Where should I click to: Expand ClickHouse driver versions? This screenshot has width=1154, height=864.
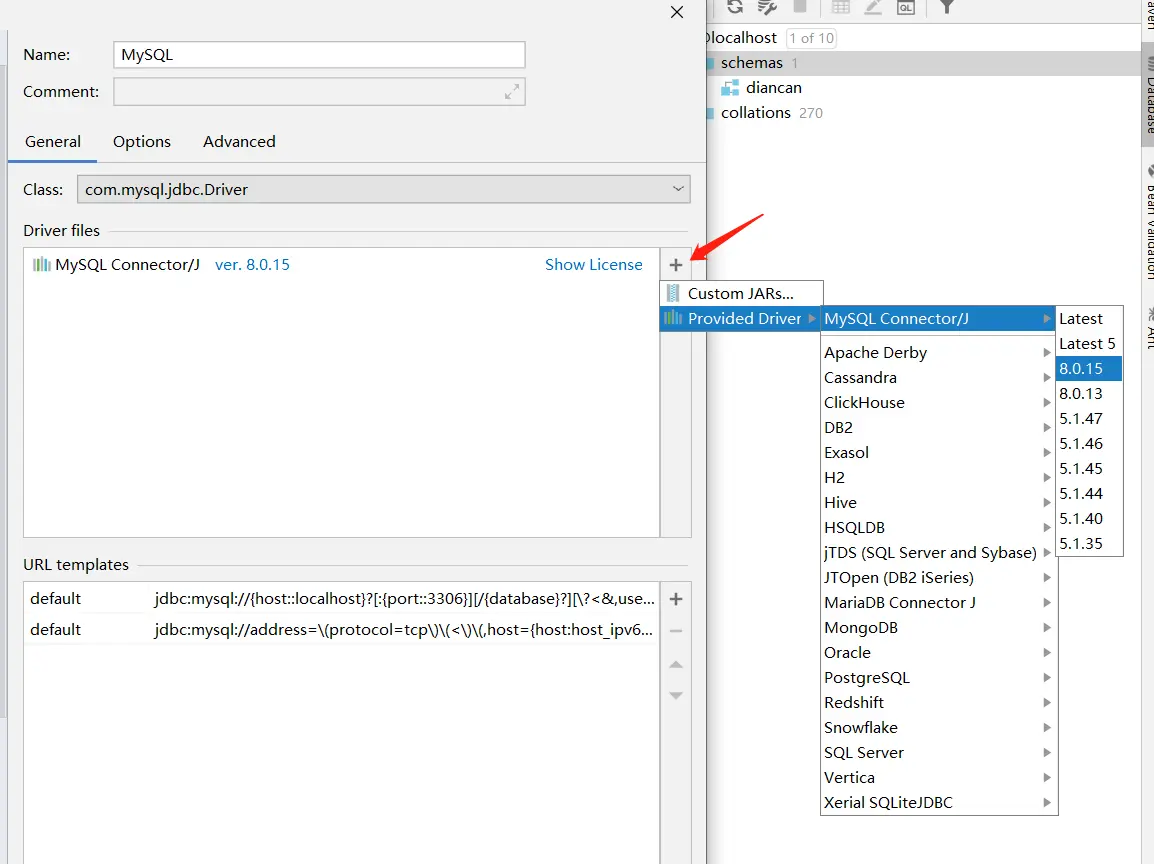tap(1047, 403)
